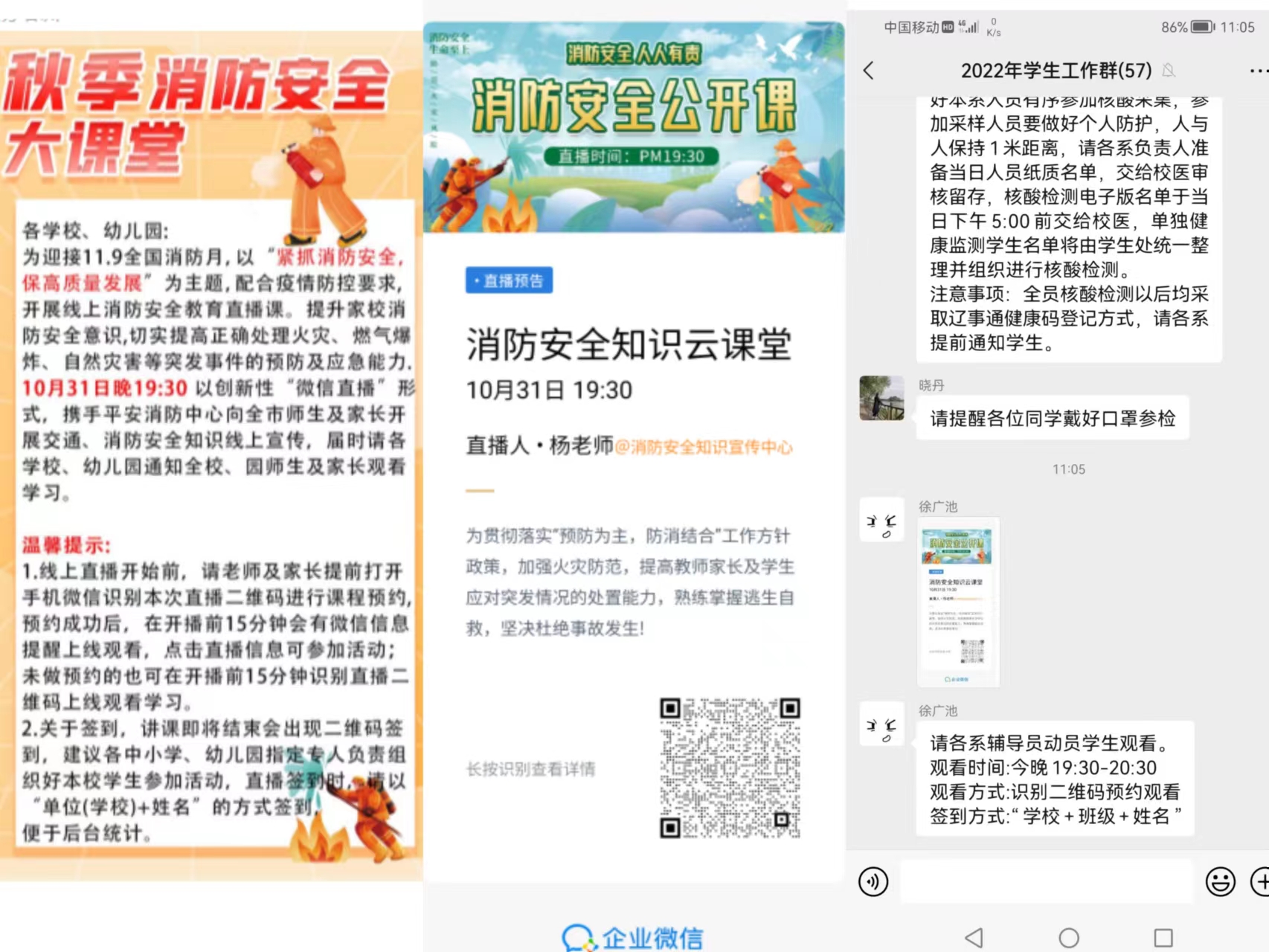Image resolution: width=1269 pixels, height=952 pixels.
Task: Tap the 2022年学生工作群(57) group title
Action: (x=1056, y=71)
